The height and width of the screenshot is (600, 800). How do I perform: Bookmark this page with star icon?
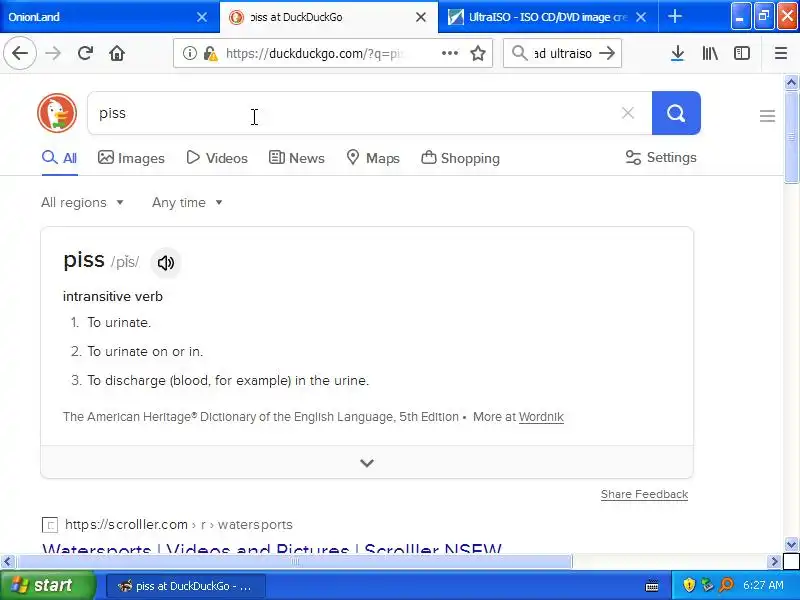(x=478, y=53)
